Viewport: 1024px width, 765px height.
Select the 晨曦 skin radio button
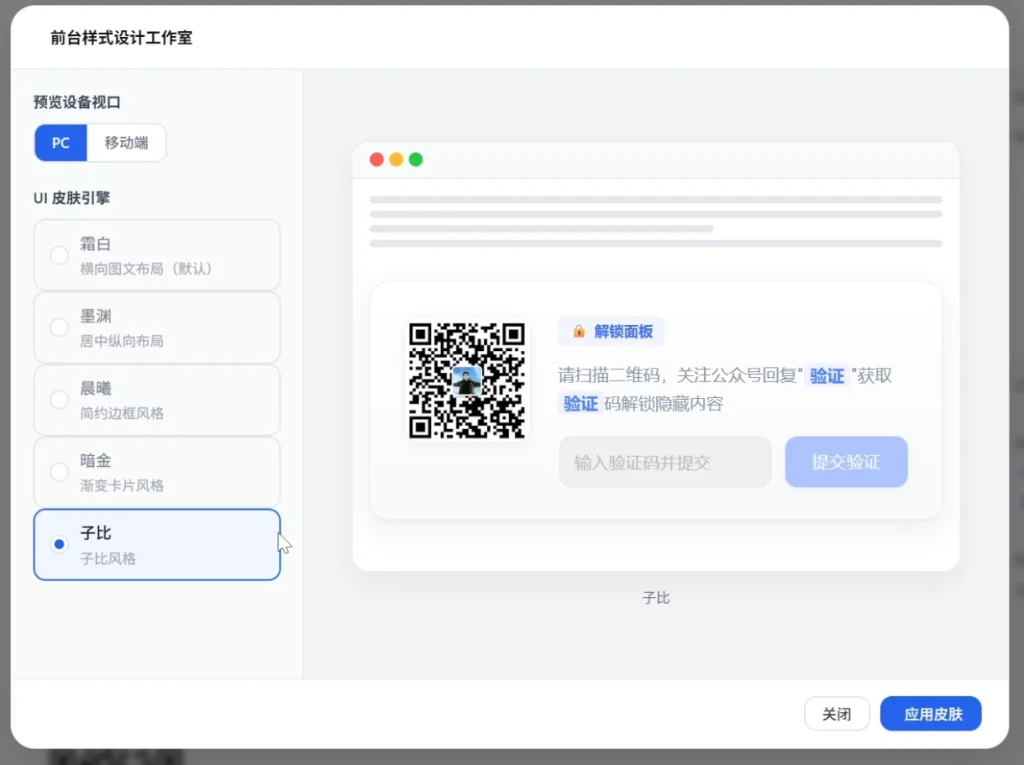tap(59, 399)
